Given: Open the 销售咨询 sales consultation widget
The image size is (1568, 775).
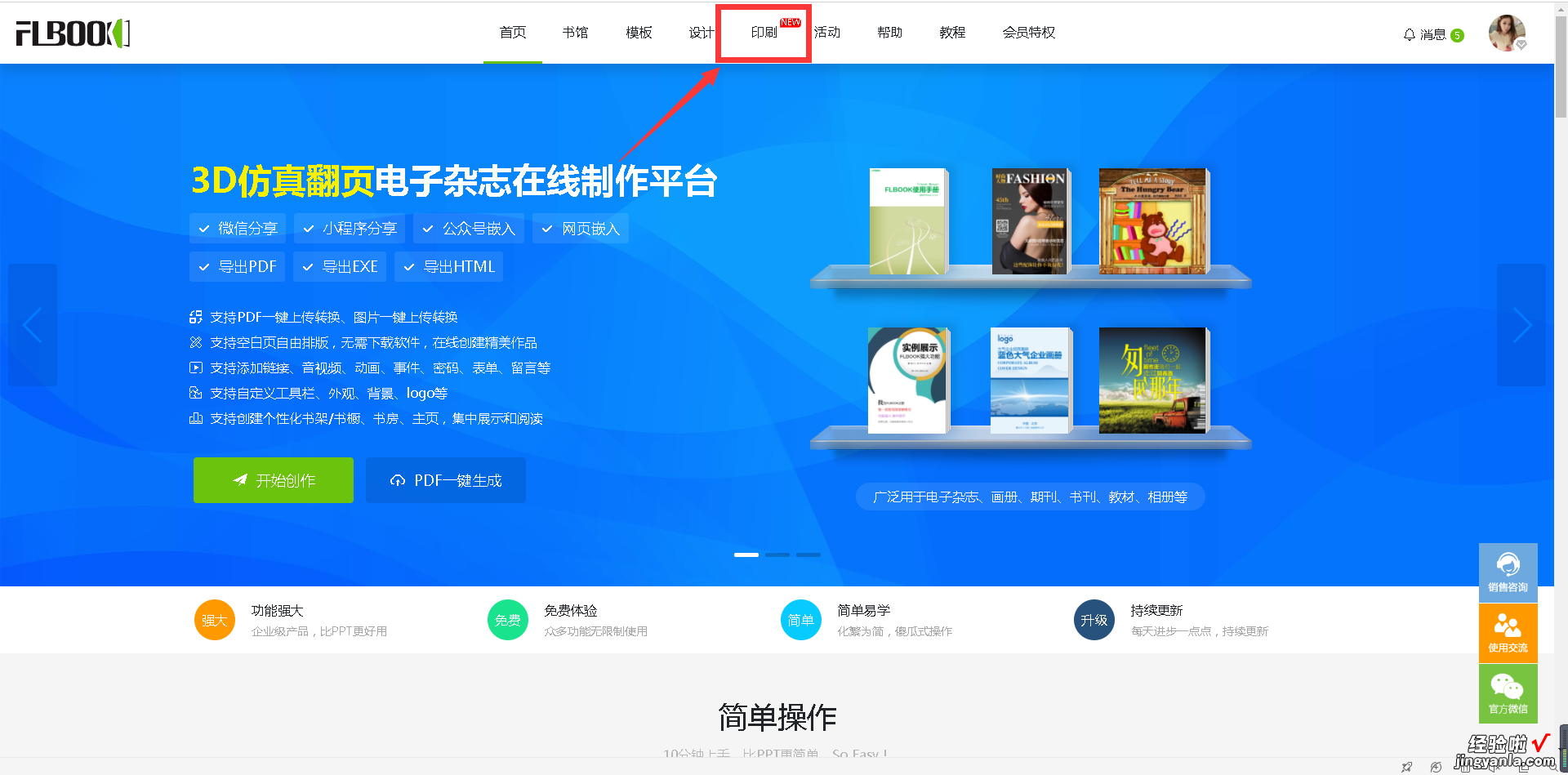Looking at the screenshot, I should tap(1508, 572).
